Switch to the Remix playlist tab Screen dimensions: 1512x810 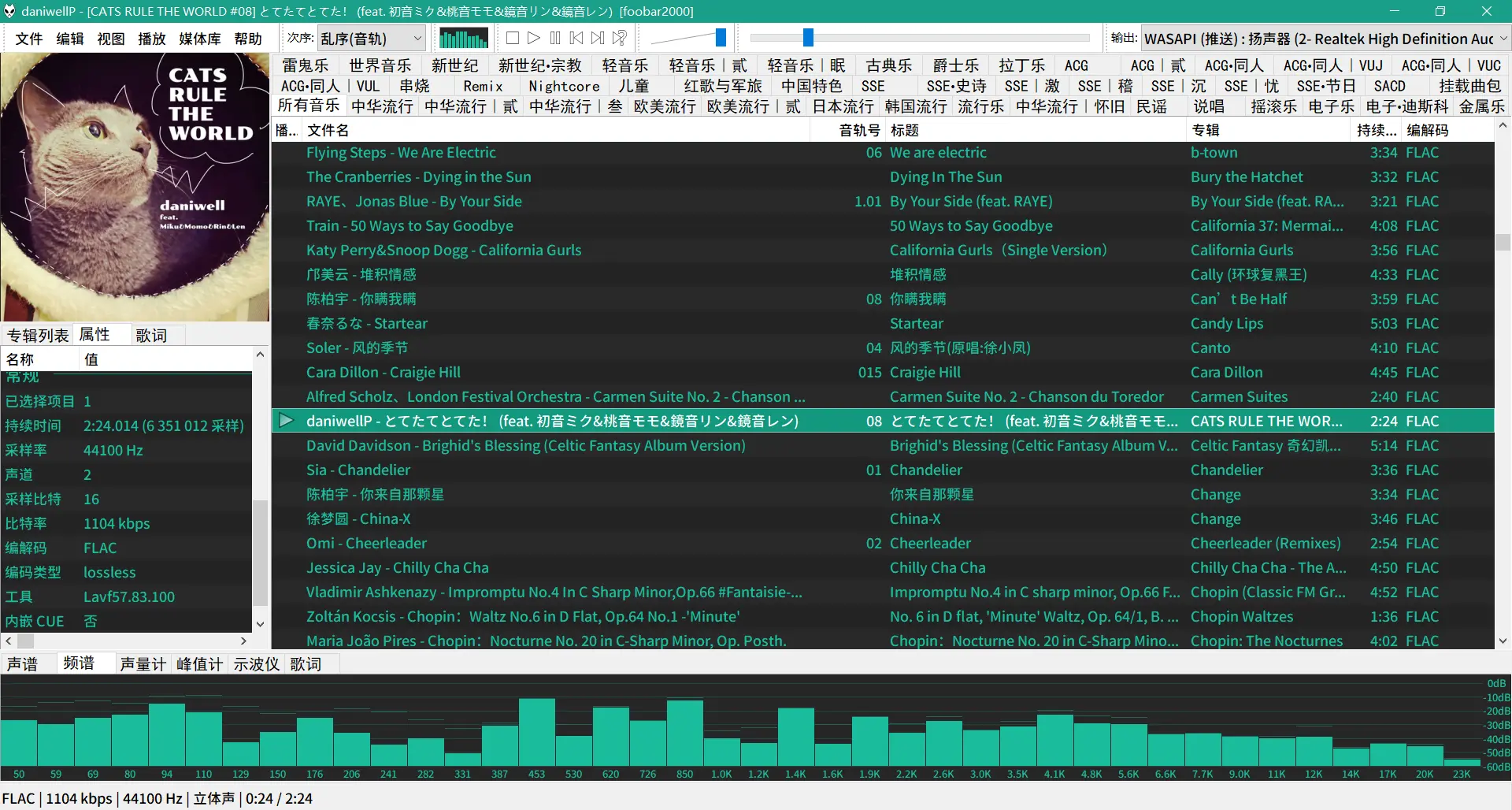[483, 86]
